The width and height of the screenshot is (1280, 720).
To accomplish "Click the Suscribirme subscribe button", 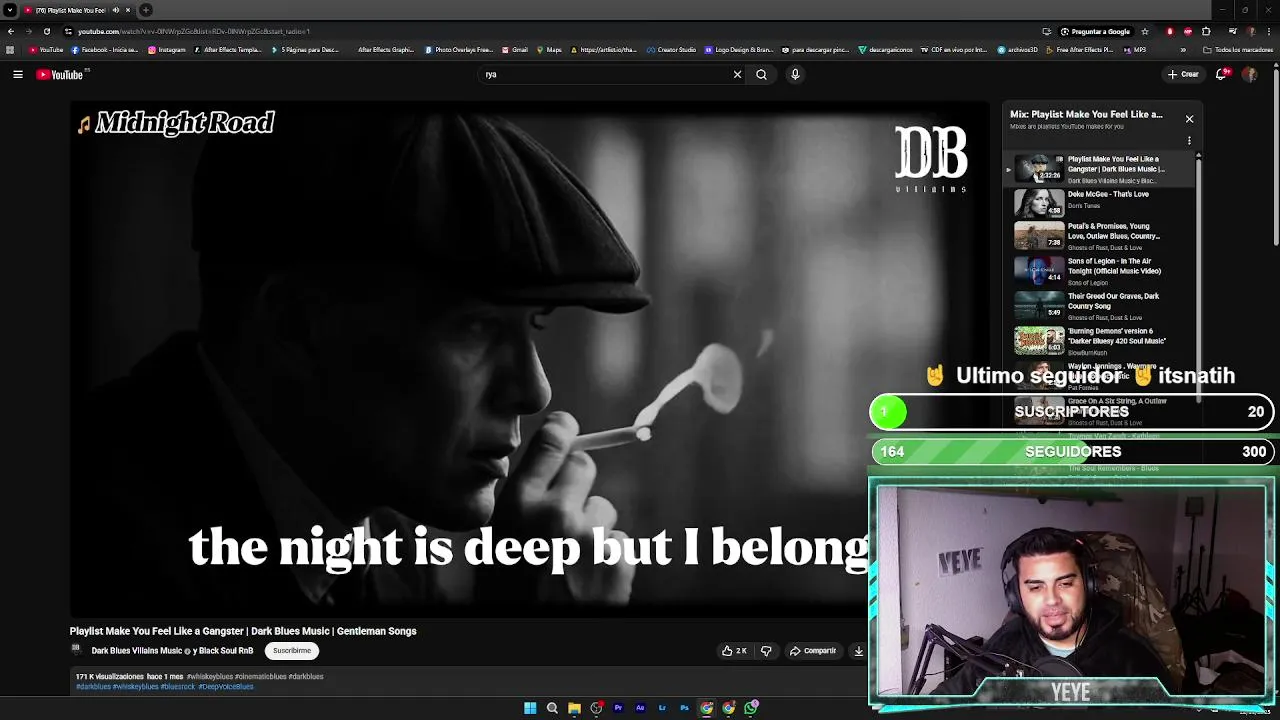I will coord(292,651).
